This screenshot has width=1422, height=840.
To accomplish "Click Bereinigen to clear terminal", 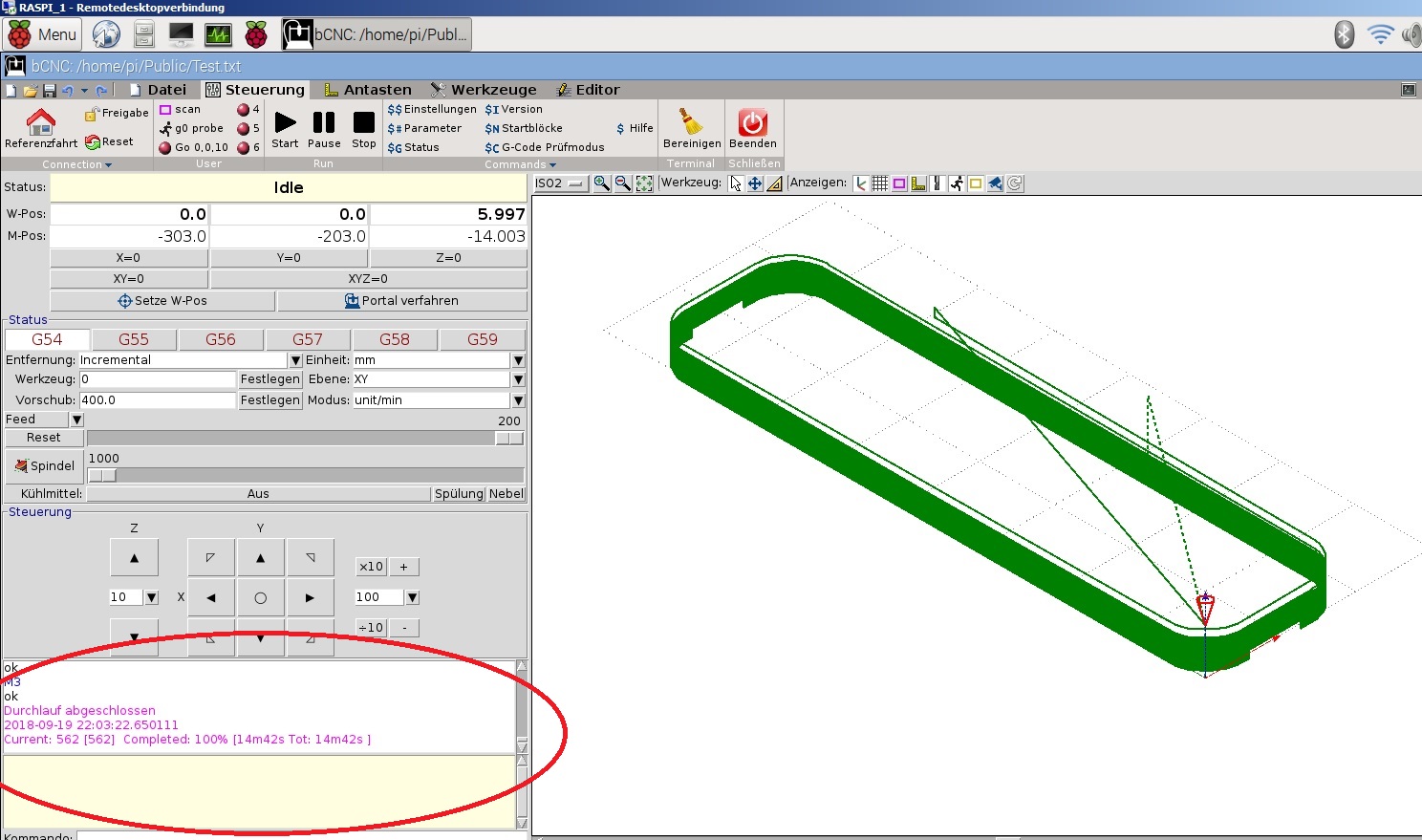I will pos(692,129).
